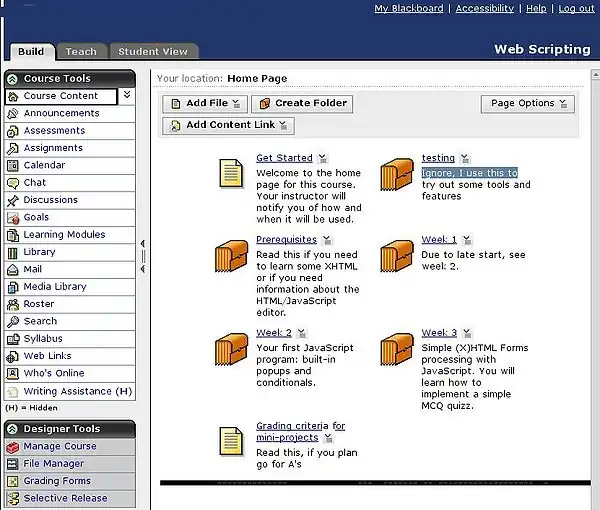The width and height of the screenshot is (600, 510).
Task: Select the Mail envelope icon
Action: (13, 270)
